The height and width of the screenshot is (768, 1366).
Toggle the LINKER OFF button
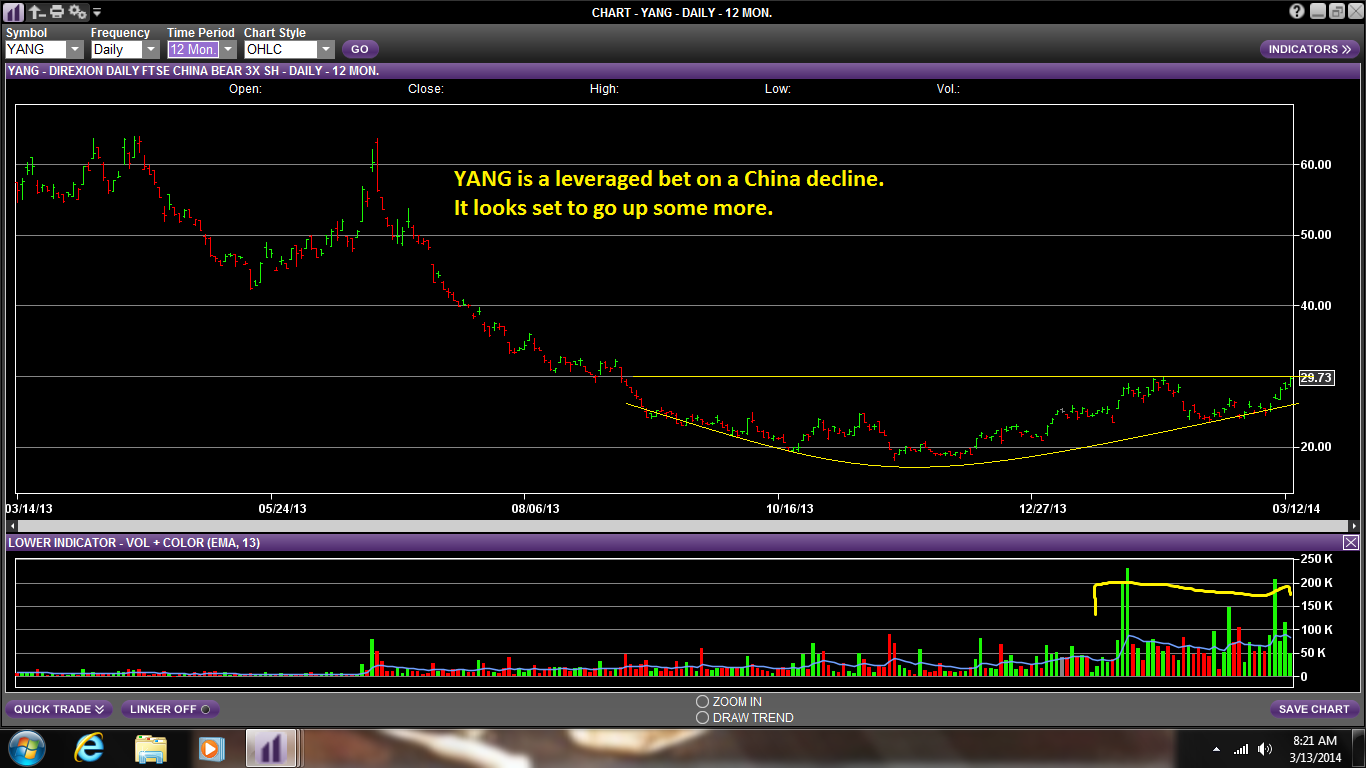point(170,709)
